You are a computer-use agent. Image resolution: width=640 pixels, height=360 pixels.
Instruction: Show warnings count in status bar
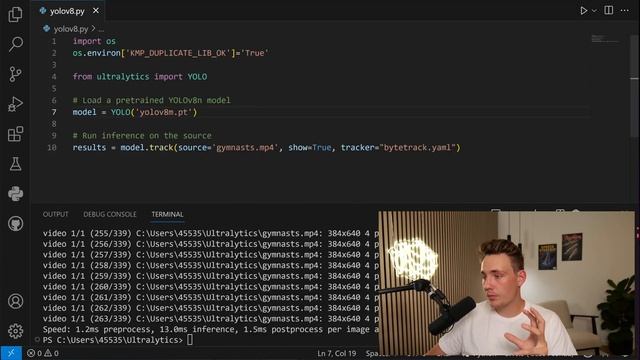pos(52,353)
